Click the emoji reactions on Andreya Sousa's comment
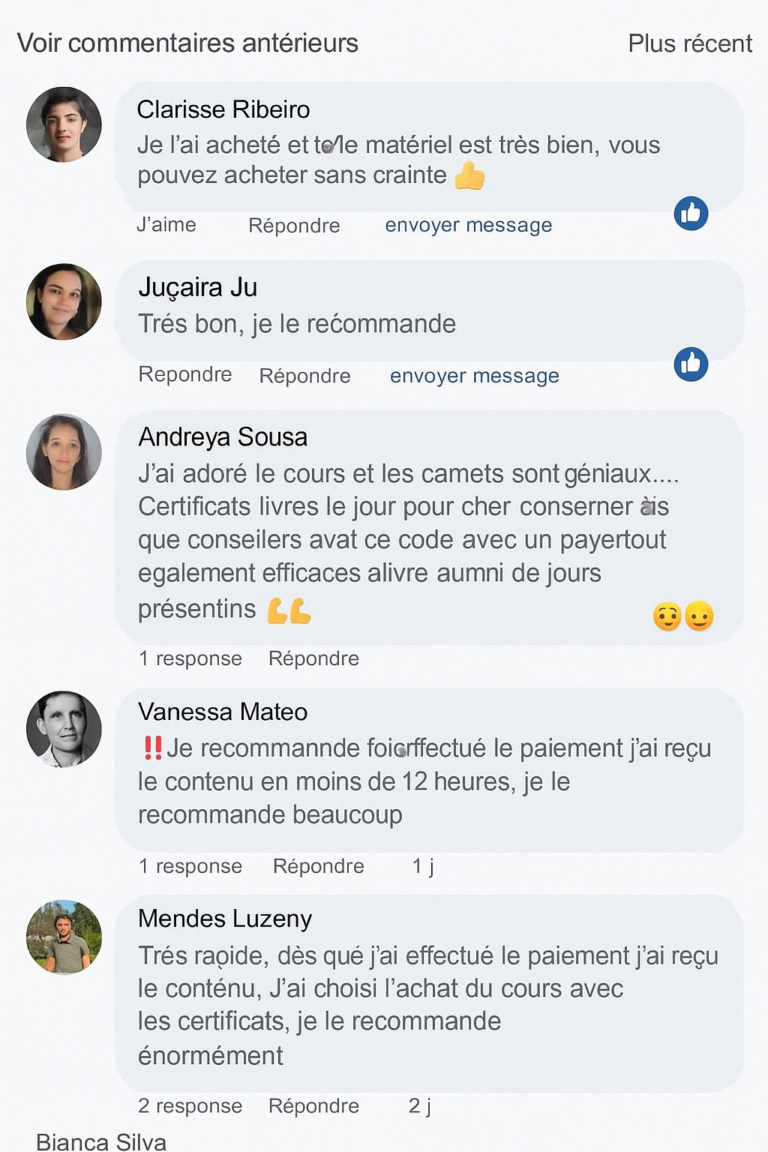This screenshot has height=1152, width=768. tap(683, 617)
